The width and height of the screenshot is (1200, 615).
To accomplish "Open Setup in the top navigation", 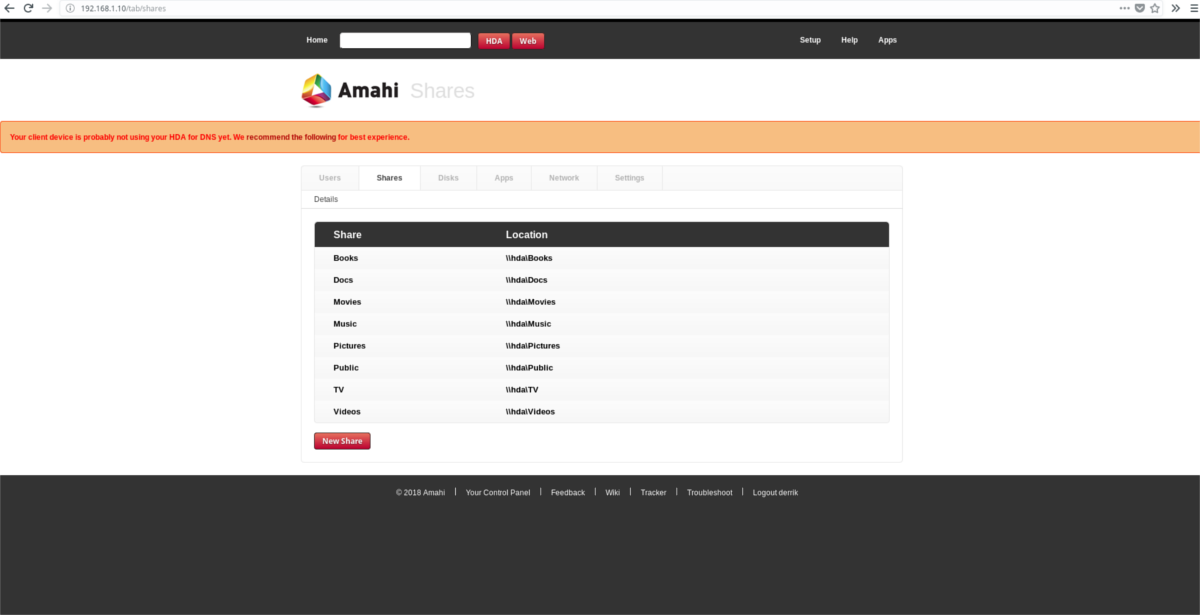I will (810, 40).
